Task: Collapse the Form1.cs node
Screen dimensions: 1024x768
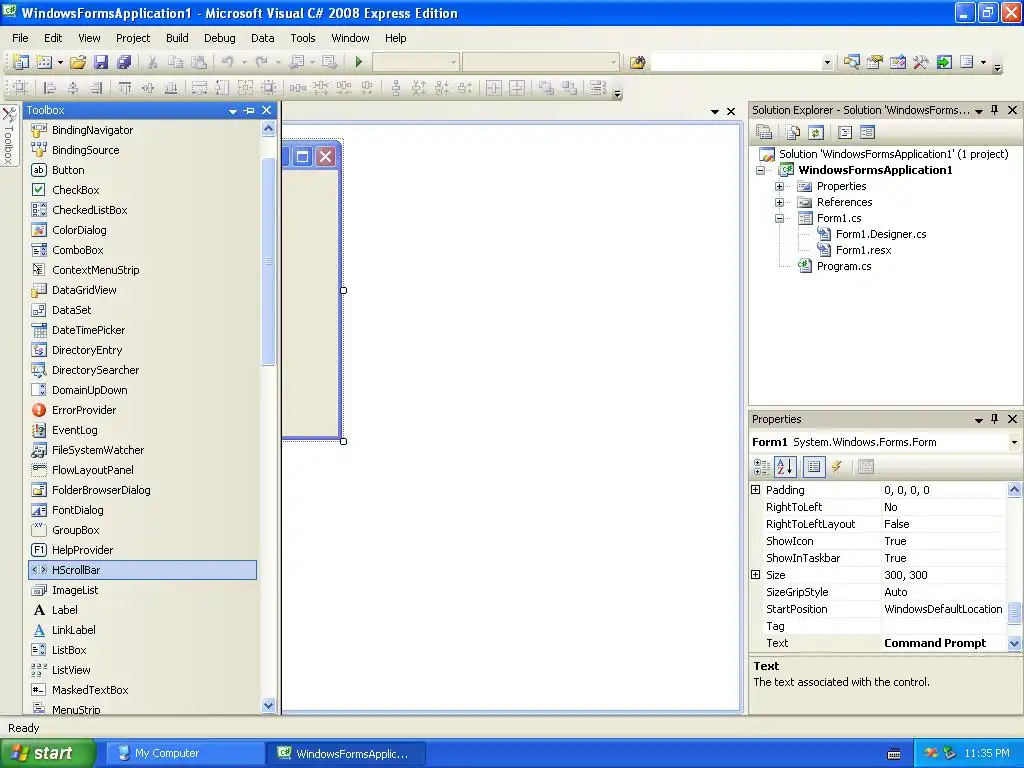Action: [x=779, y=218]
